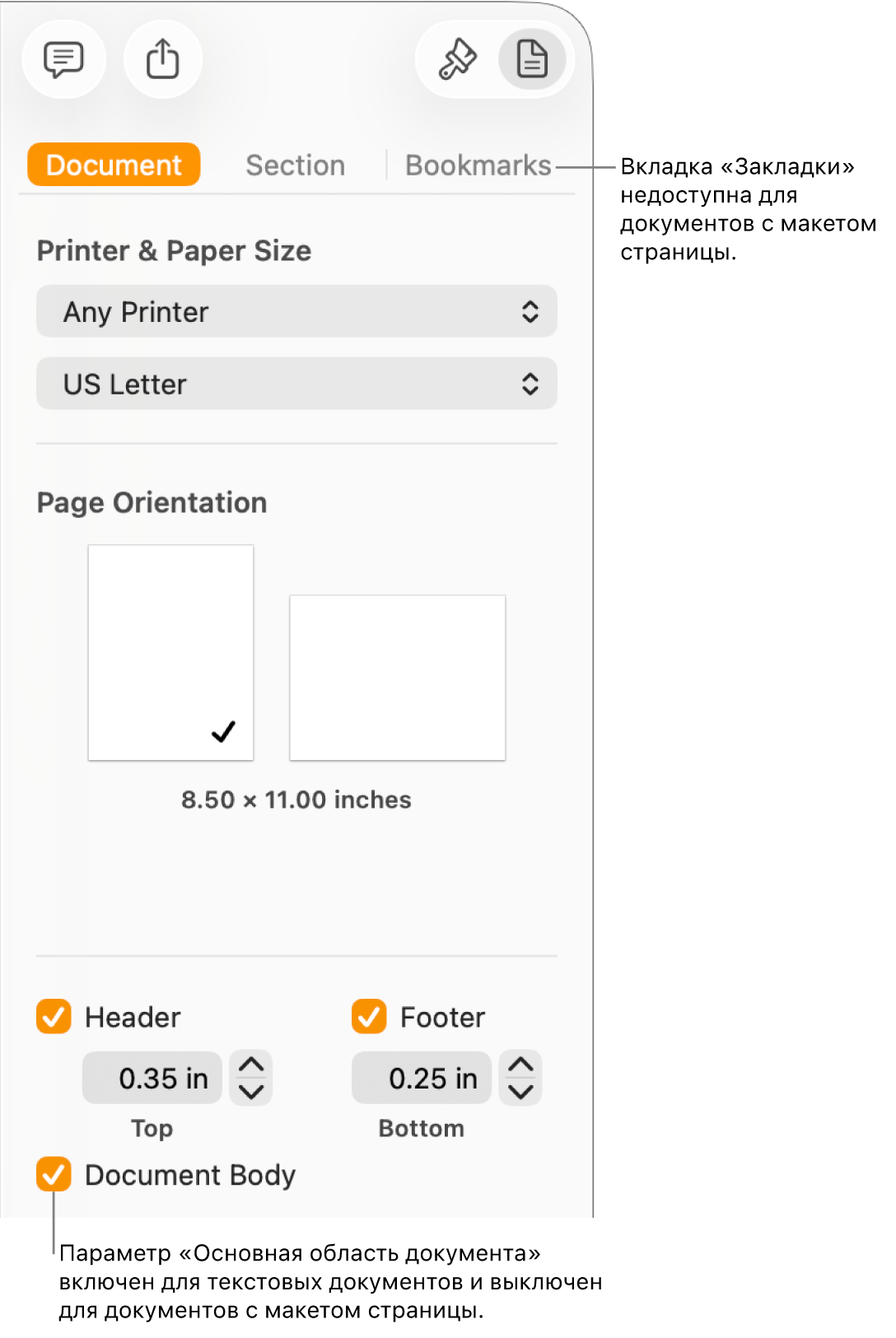Expand the US Letter paper size menu
The width and height of the screenshot is (896, 1338).
296,384
